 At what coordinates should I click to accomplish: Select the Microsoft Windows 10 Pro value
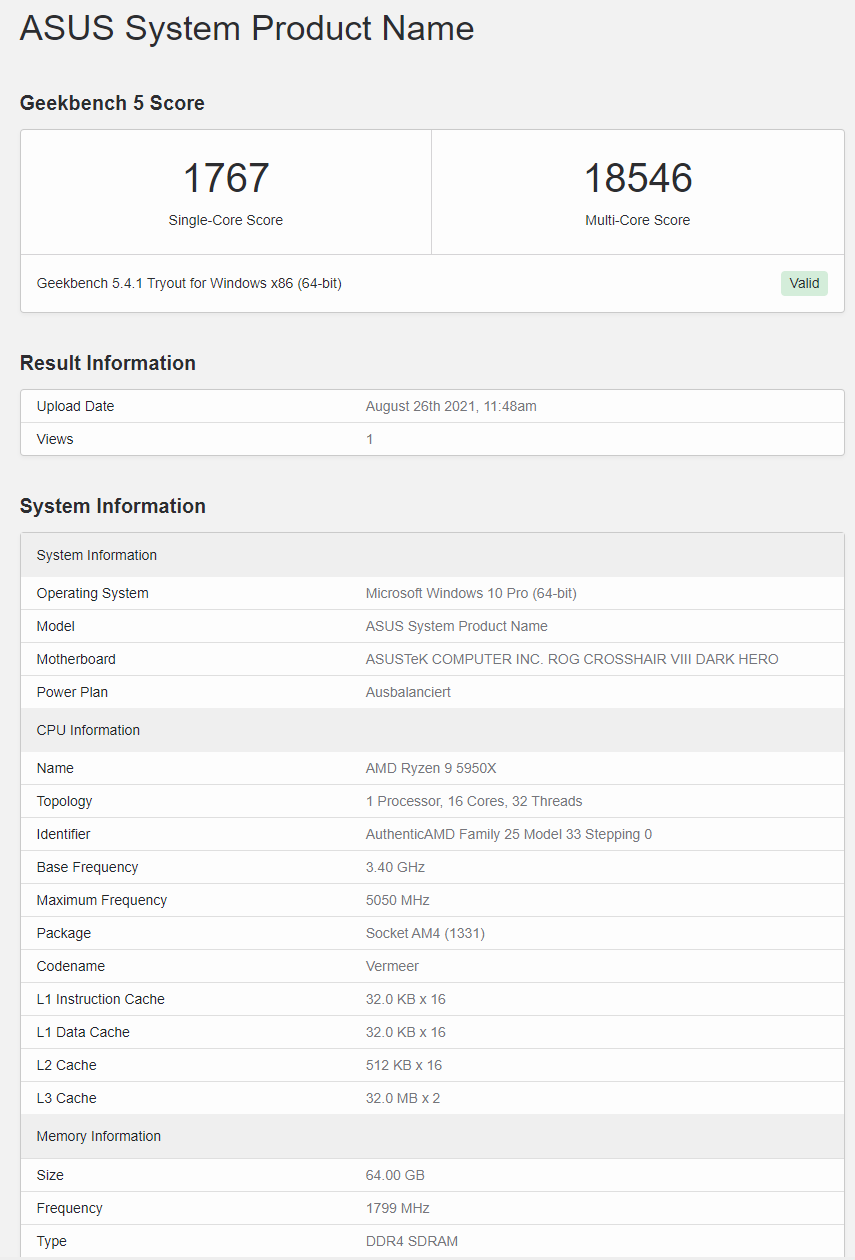(471, 593)
